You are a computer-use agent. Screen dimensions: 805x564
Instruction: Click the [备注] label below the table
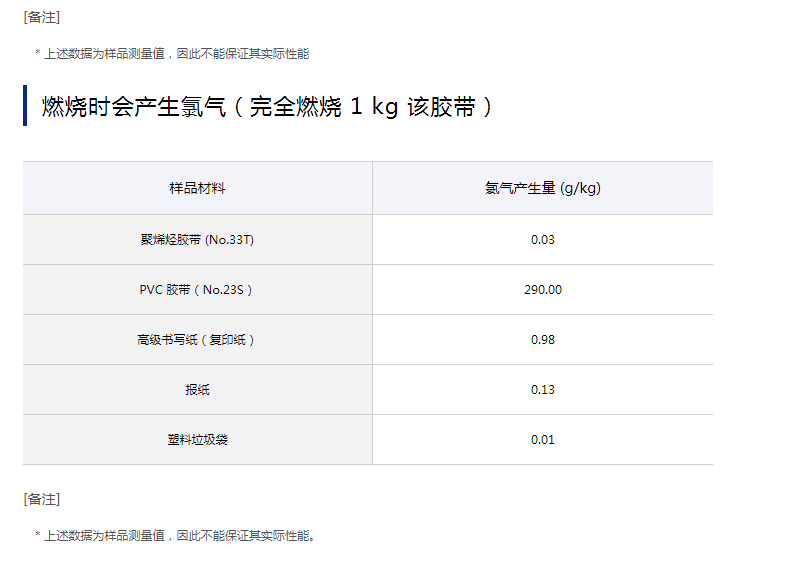(x=42, y=499)
